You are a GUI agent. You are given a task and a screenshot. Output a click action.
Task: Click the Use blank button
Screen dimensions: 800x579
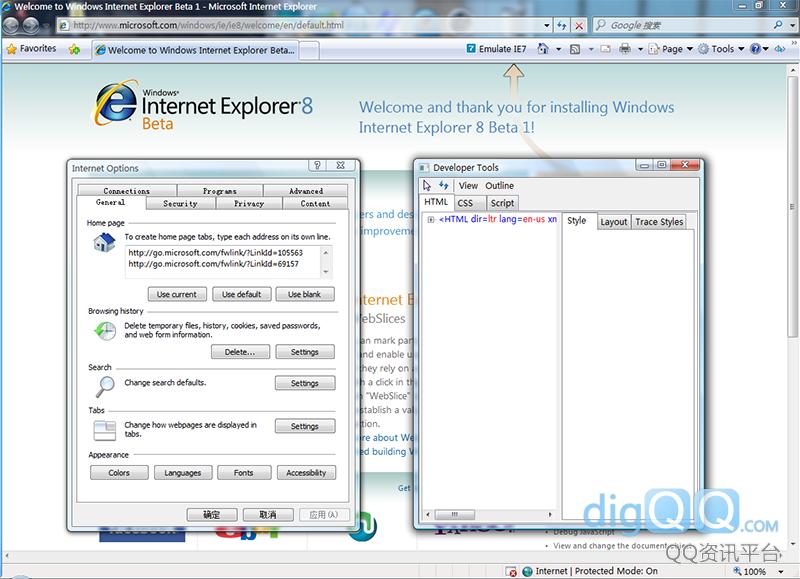point(305,294)
